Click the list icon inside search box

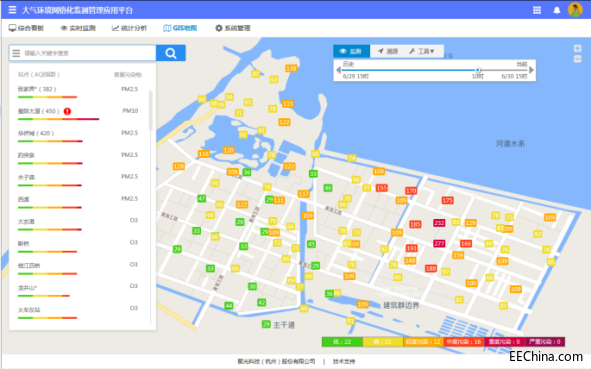(16, 53)
